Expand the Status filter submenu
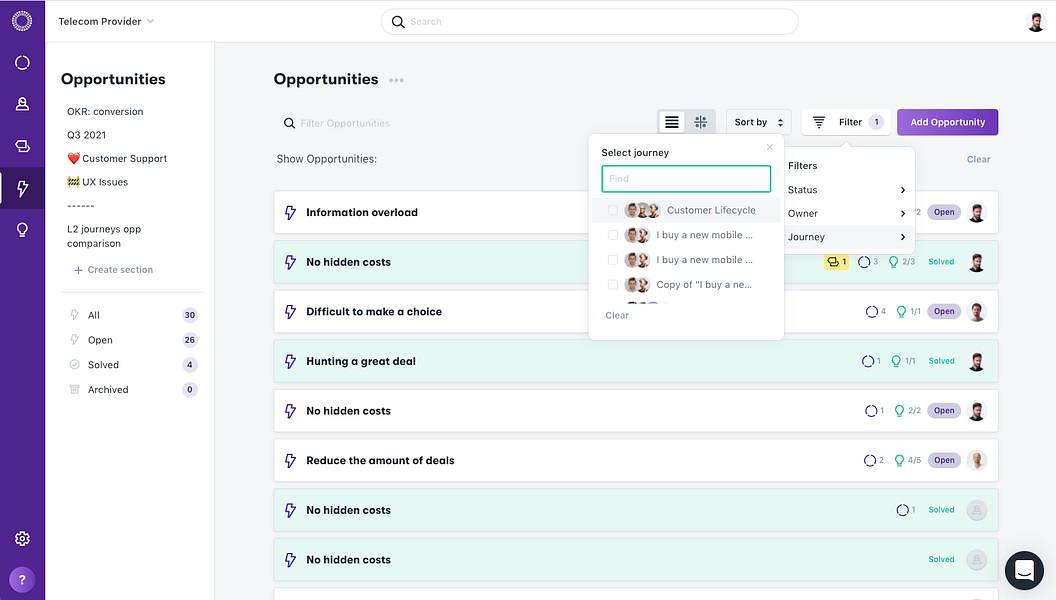This screenshot has height=600, width=1056. click(x=847, y=190)
